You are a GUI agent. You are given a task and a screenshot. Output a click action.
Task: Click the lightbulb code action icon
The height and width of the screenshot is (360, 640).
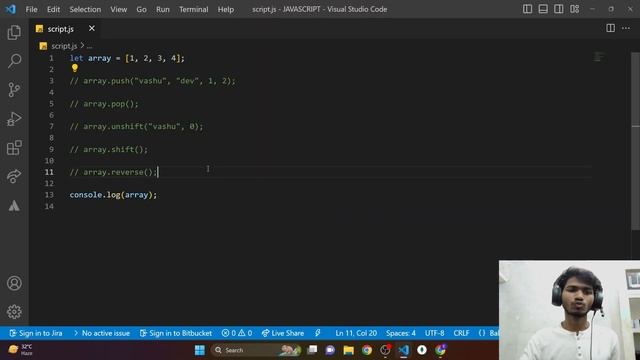[x=75, y=68]
